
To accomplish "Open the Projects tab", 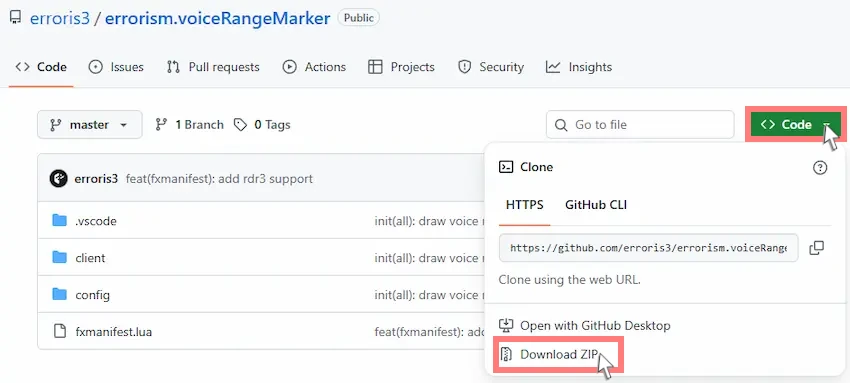I will click(x=401, y=67).
